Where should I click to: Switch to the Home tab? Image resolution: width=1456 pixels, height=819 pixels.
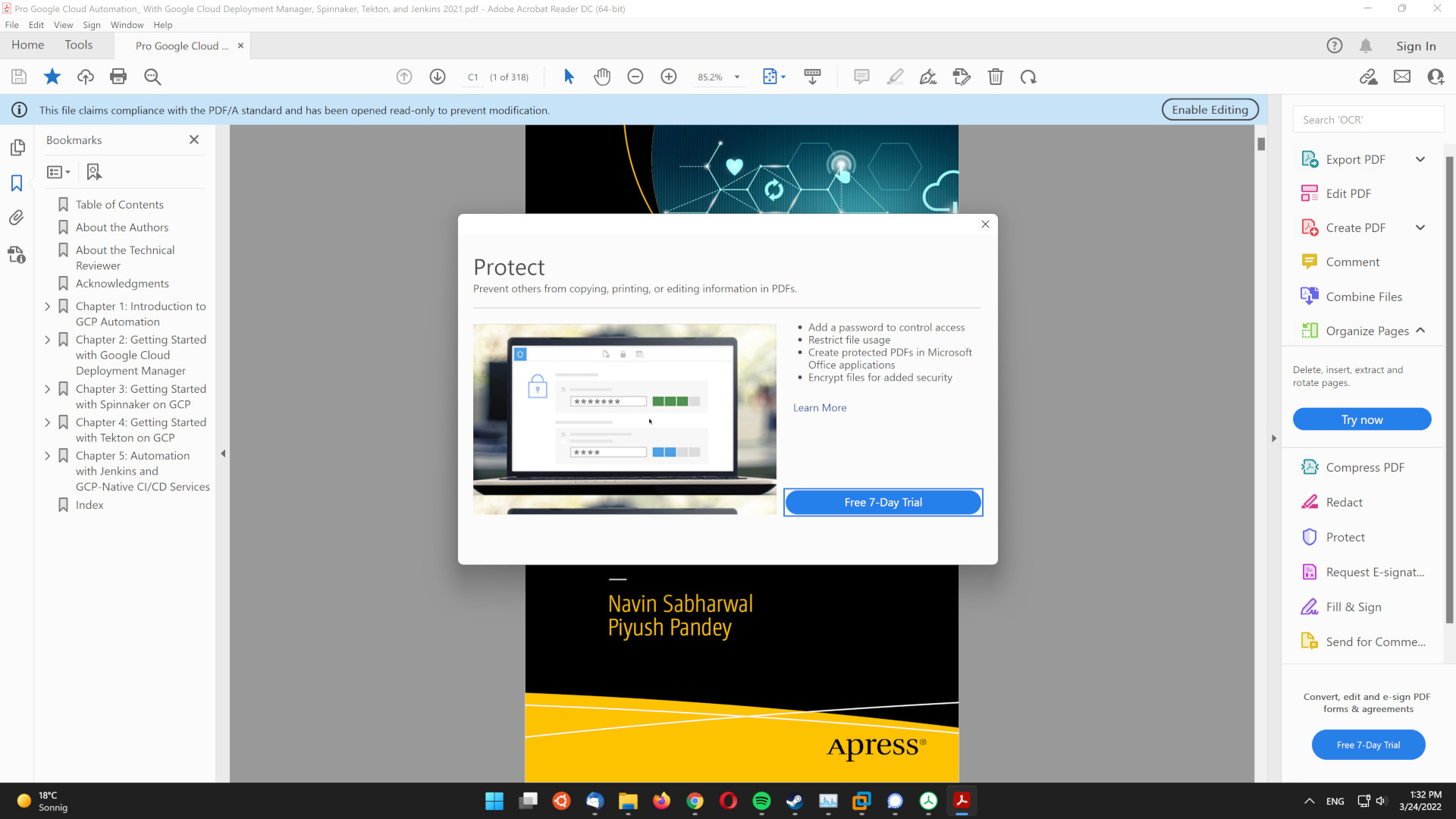click(28, 45)
